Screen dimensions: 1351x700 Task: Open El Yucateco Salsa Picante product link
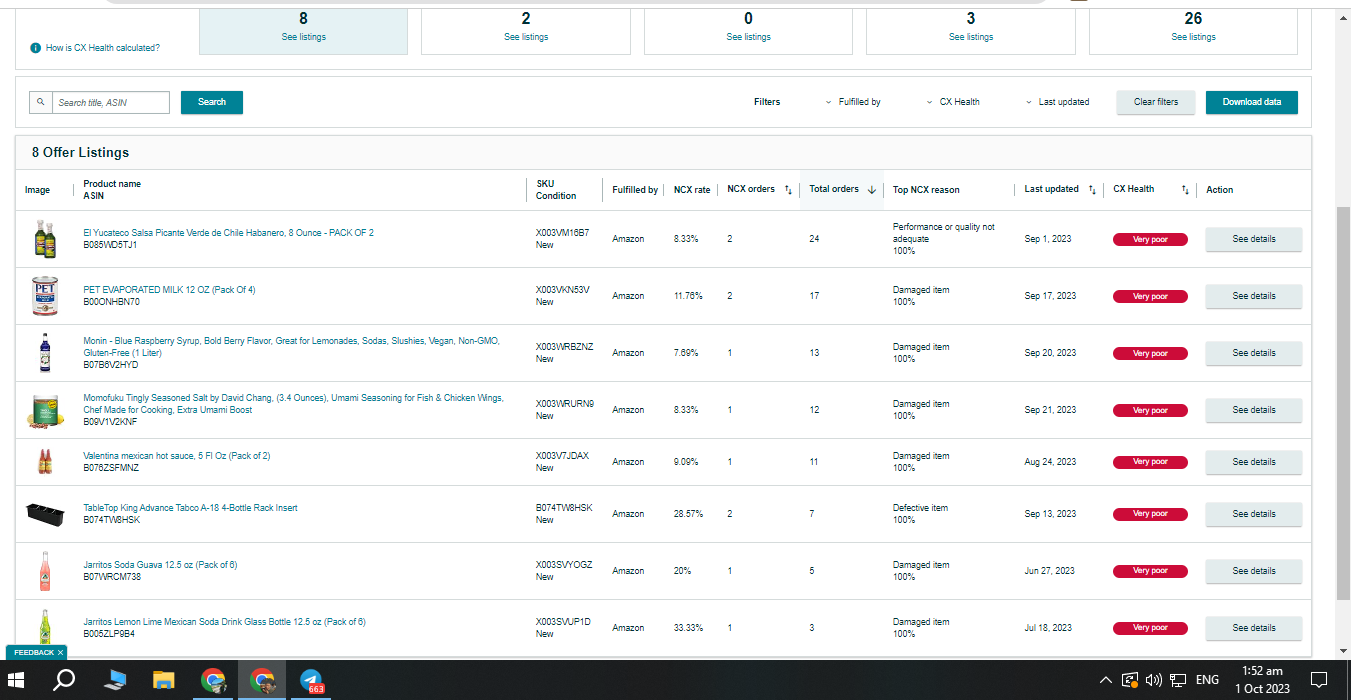tap(228, 233)
